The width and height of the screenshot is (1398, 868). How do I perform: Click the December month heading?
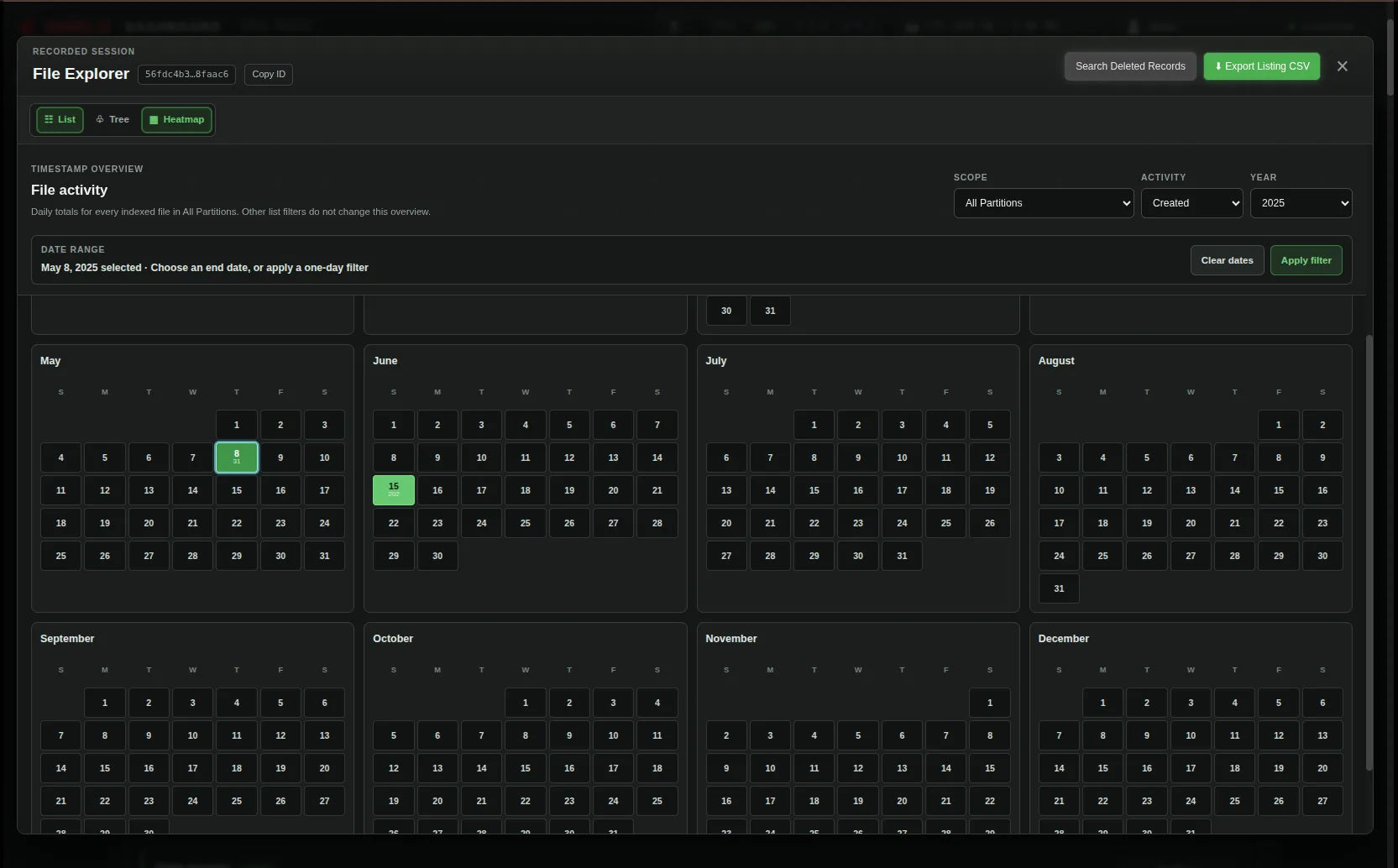[1063, 639]
